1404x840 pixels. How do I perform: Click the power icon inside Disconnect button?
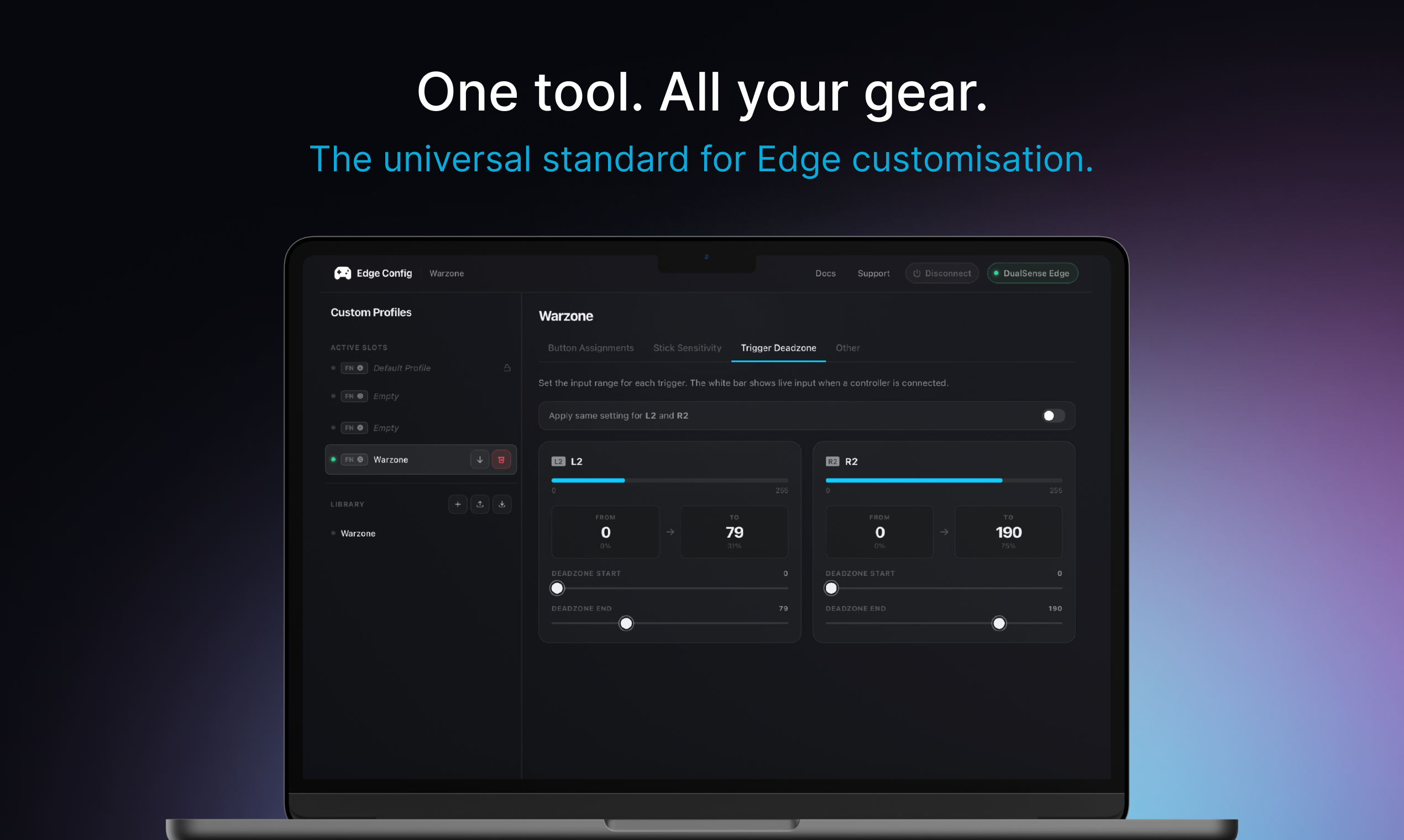pyautogui.click(x=916, y=273)
